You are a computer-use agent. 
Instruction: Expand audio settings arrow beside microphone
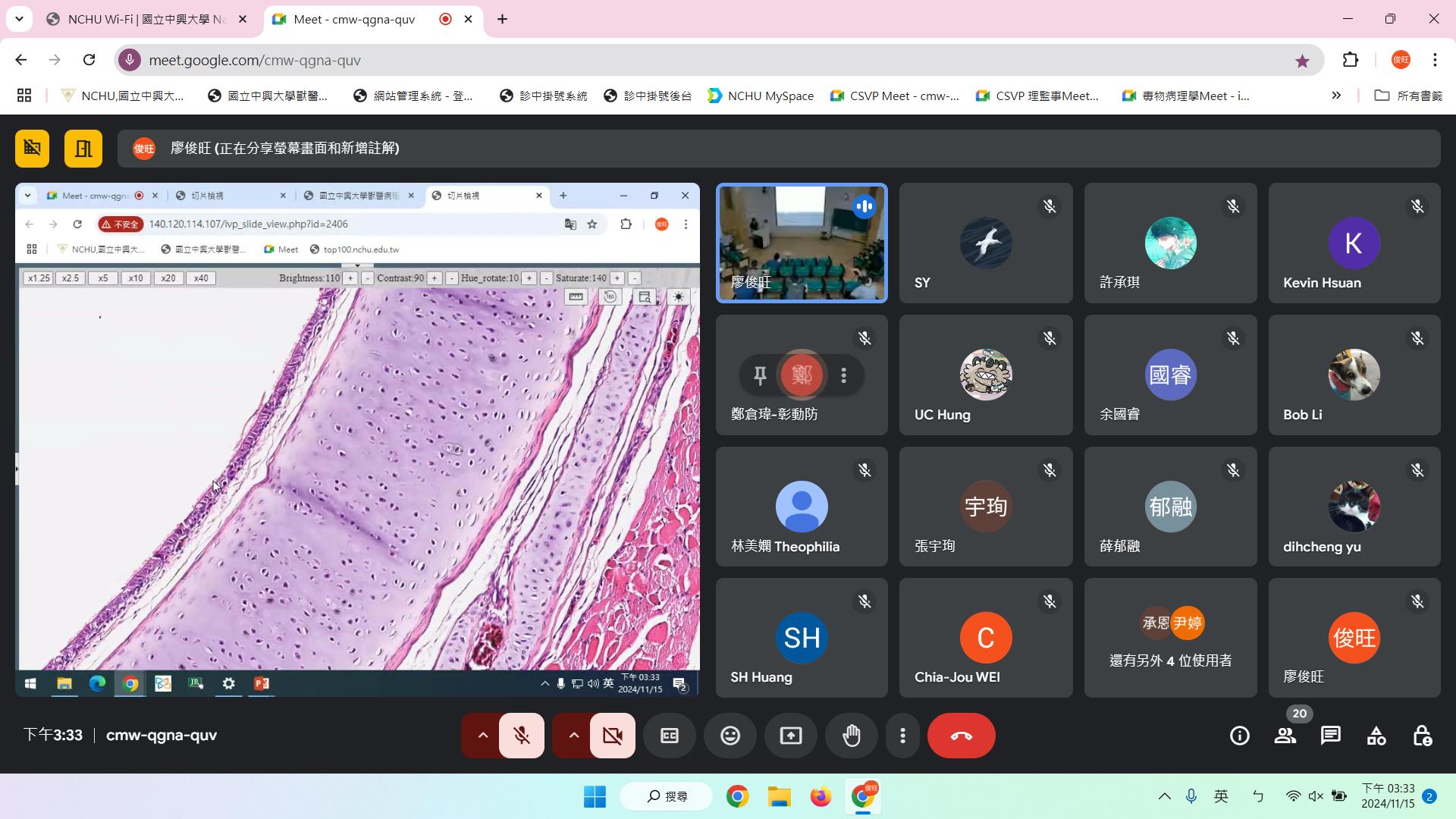[482, 736]
